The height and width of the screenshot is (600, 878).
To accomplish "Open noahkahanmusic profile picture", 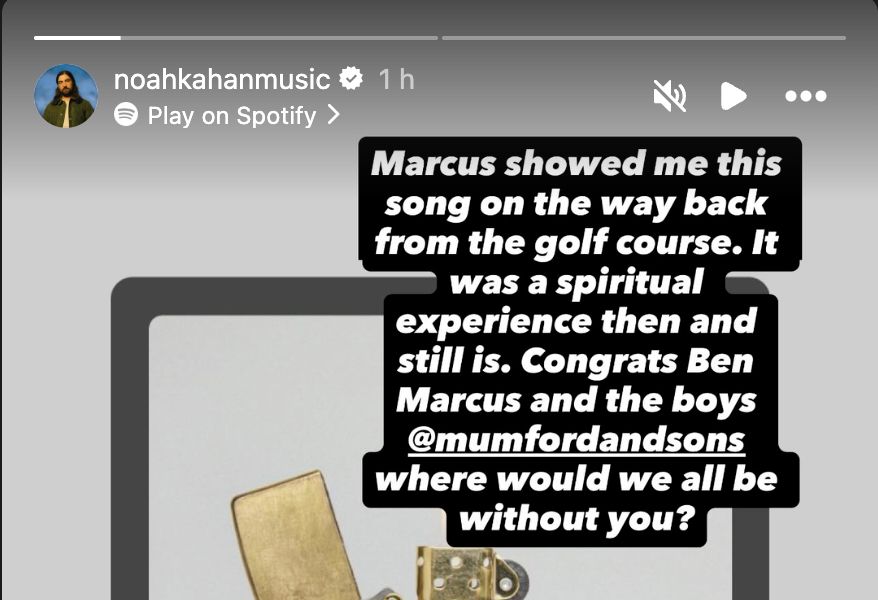I will [x=66, y=96].
